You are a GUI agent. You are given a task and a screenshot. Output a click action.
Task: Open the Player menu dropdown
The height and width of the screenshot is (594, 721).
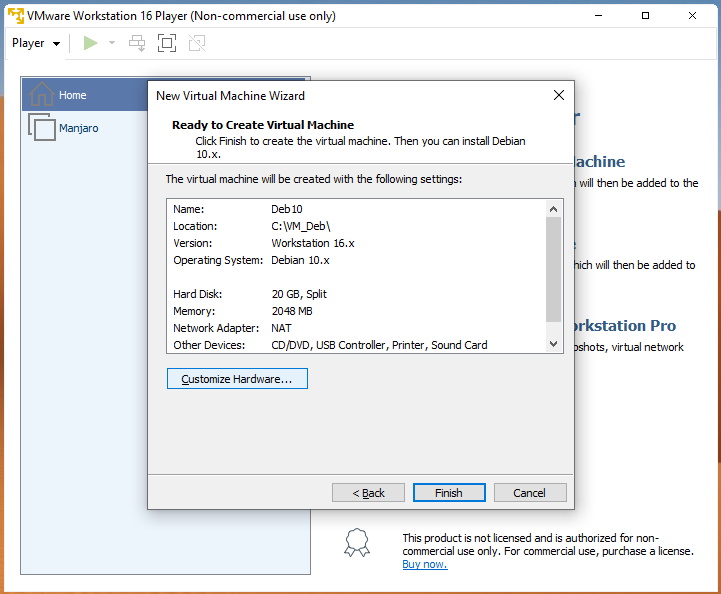point(36,43)
